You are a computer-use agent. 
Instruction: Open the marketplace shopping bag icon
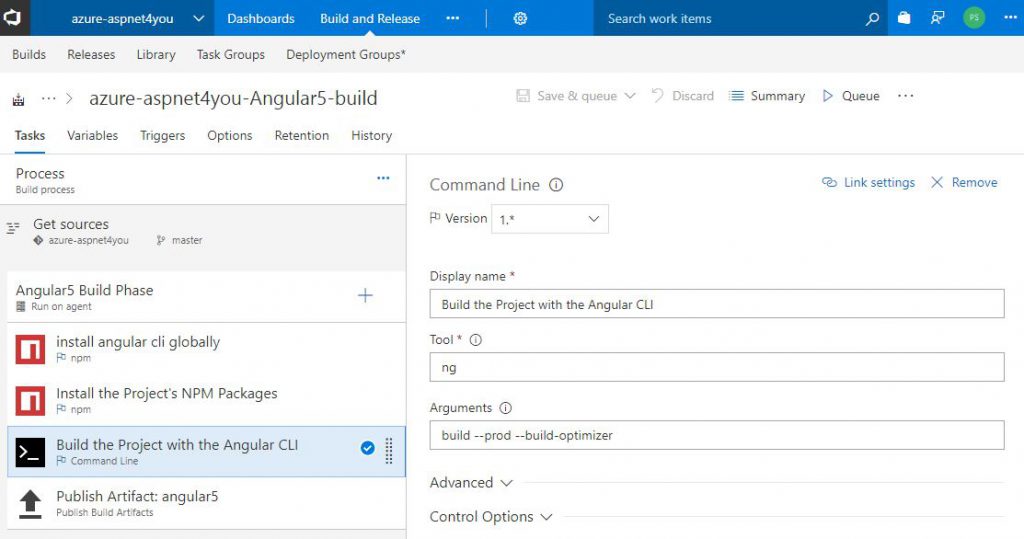[904, 18]
